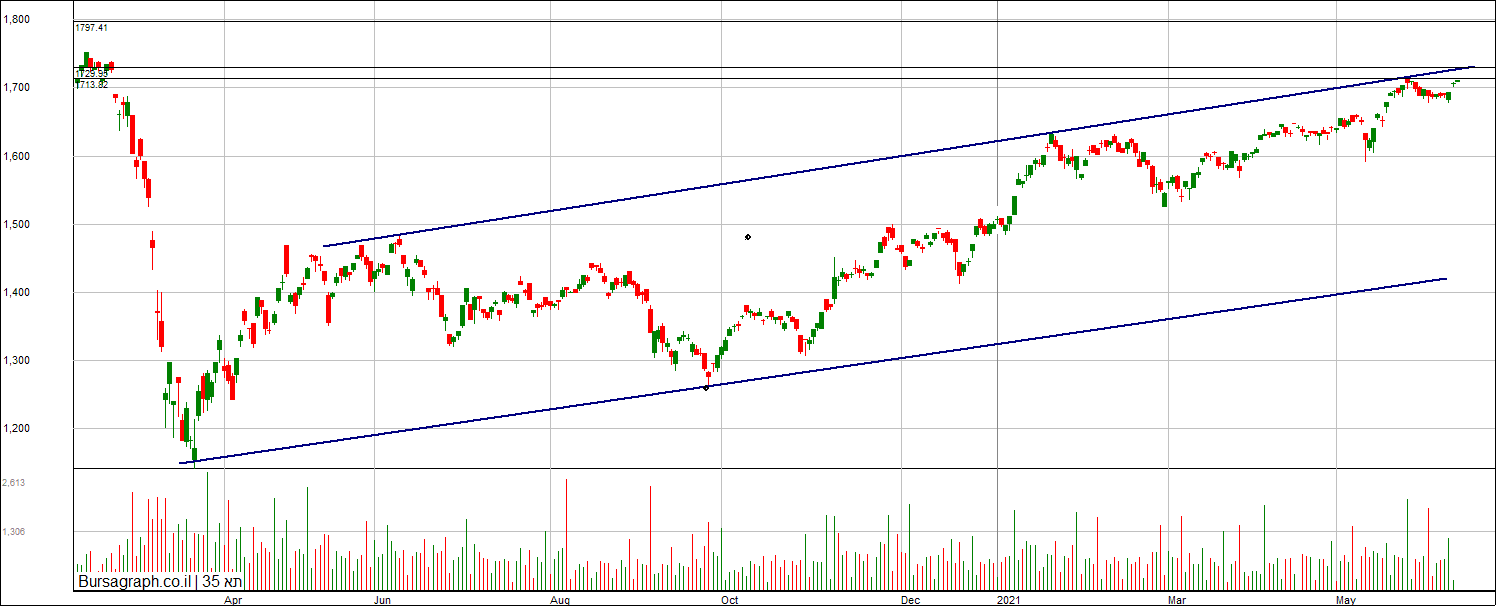
Task: Click the 2,613 volume axis label
Action: click(14, 483)
